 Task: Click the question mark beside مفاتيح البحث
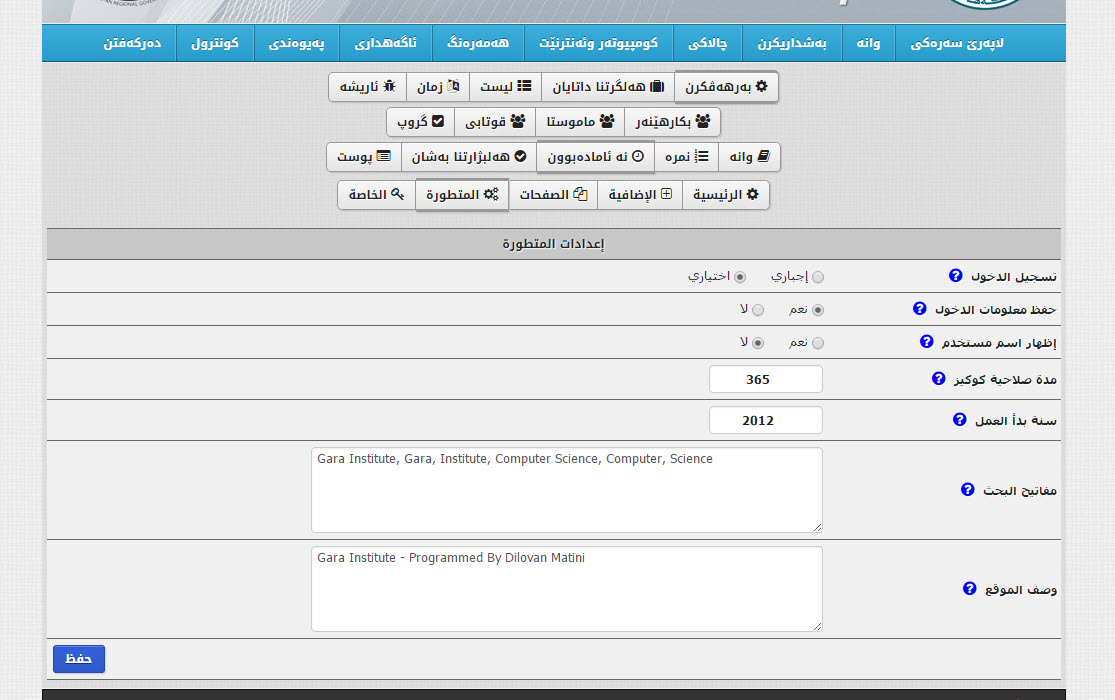click(x=967, y=490)
